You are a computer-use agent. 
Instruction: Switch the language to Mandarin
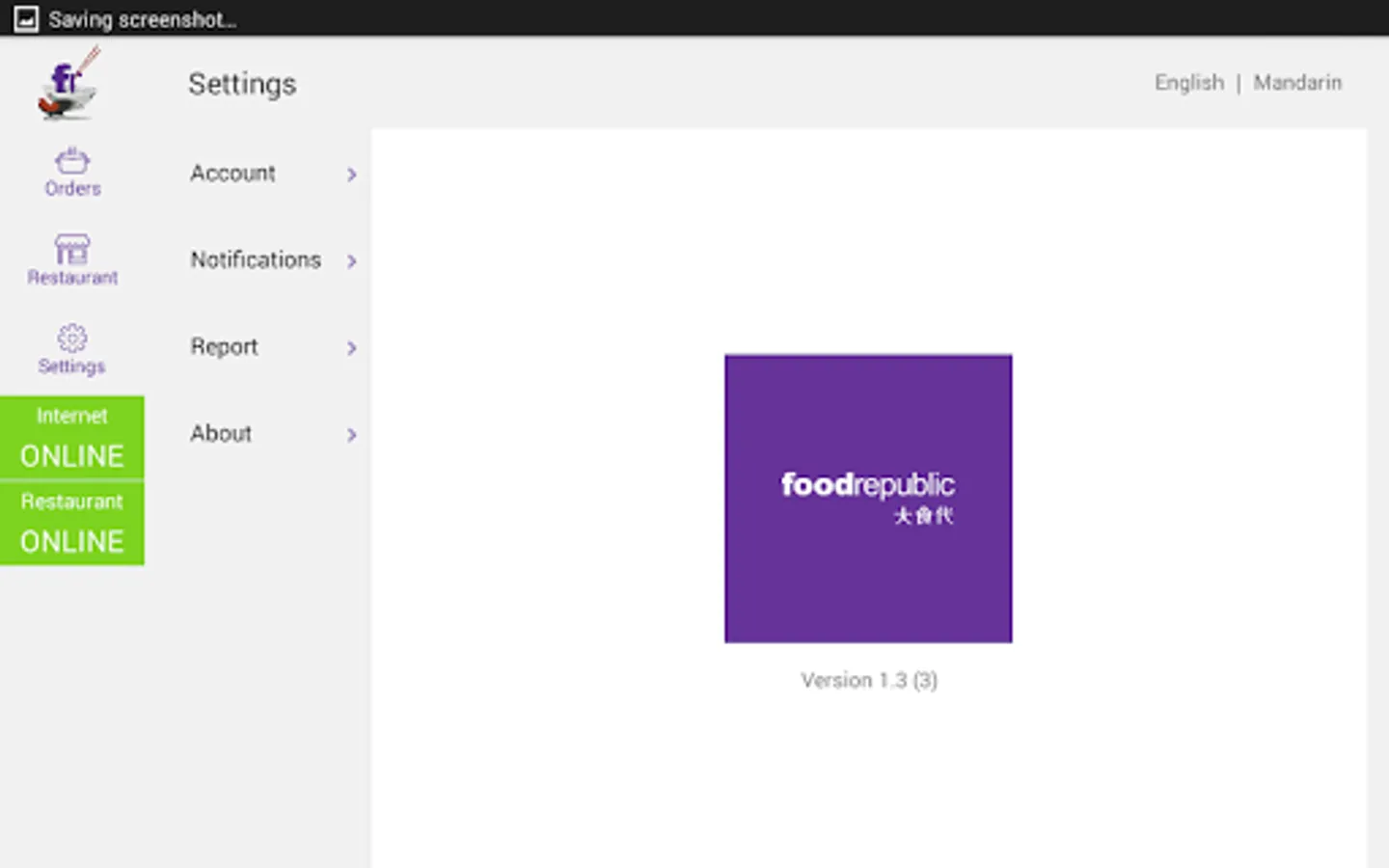(x=1297, y=83)
